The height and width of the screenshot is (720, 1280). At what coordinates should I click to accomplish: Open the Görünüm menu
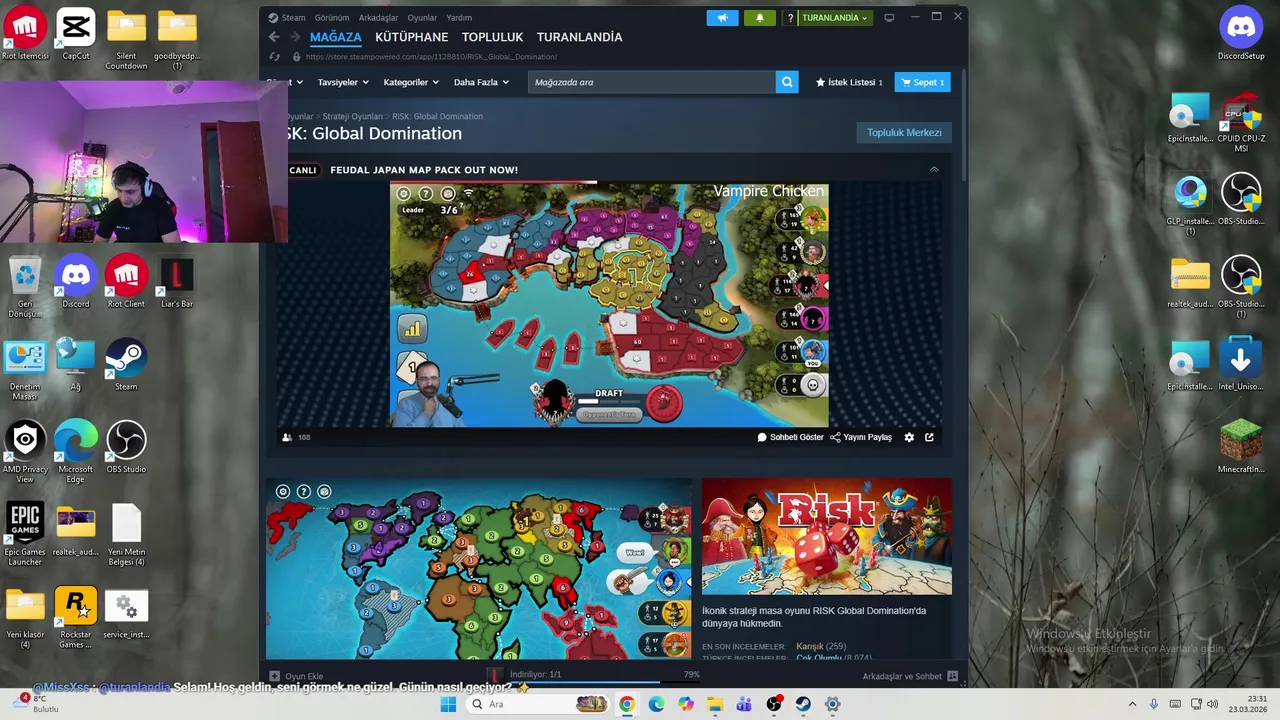tap(332, 17)
